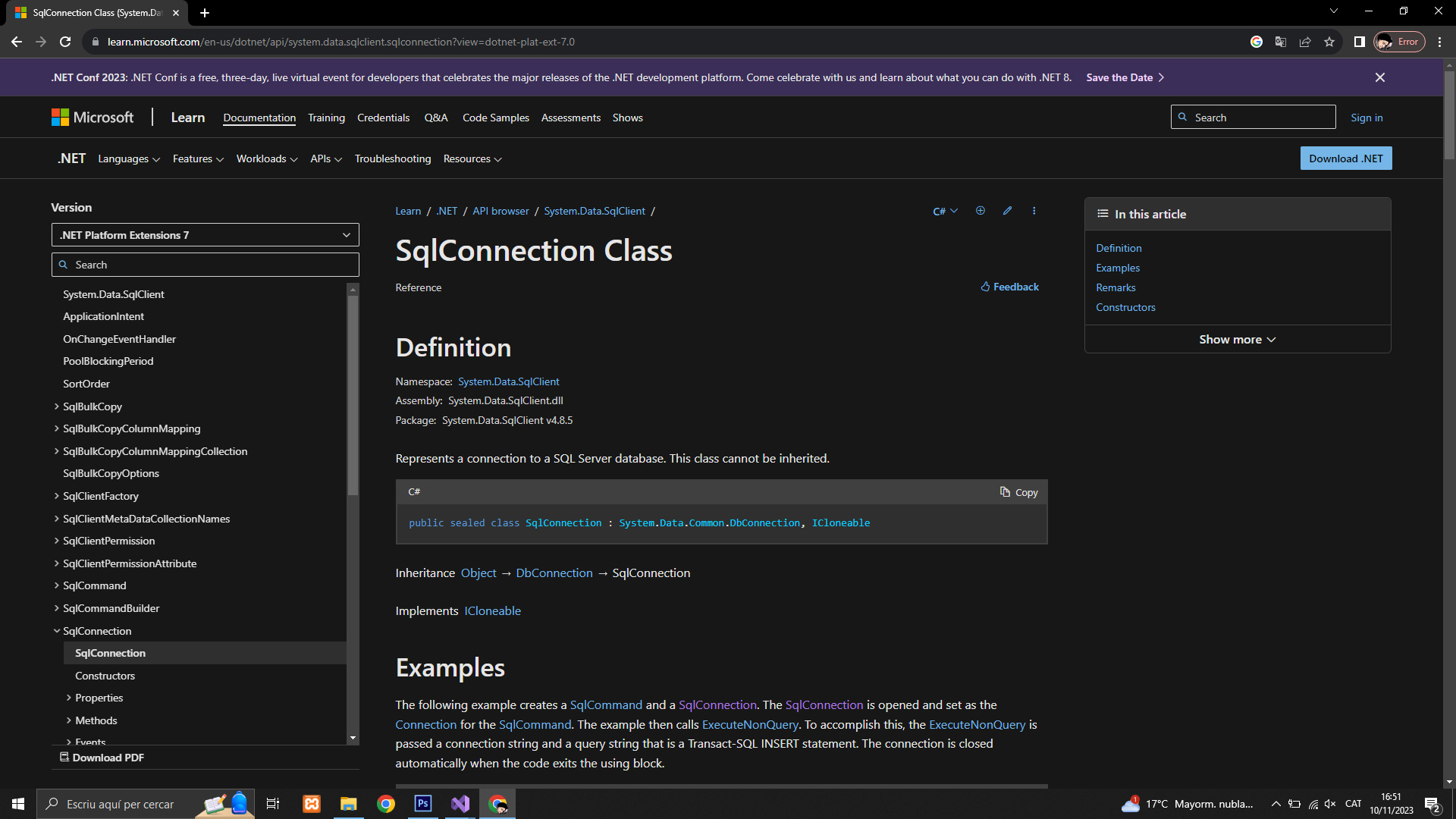The image size is (1456, 819).
Task: Click the add to collection plus icon
Action: coord(980,211)
